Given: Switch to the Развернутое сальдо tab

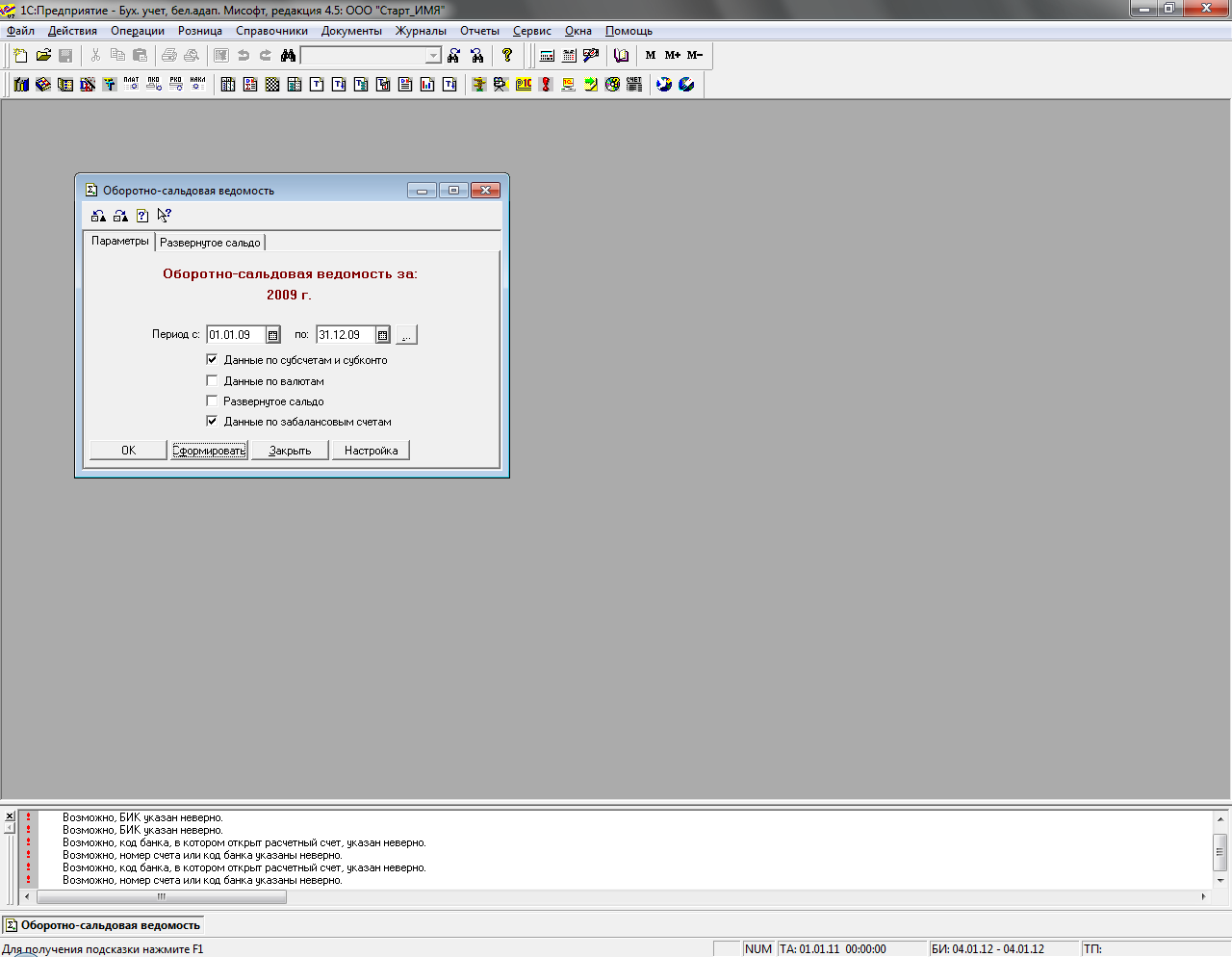Looking at the screenshot, I should pyautogui.click(x=210, y=243).
